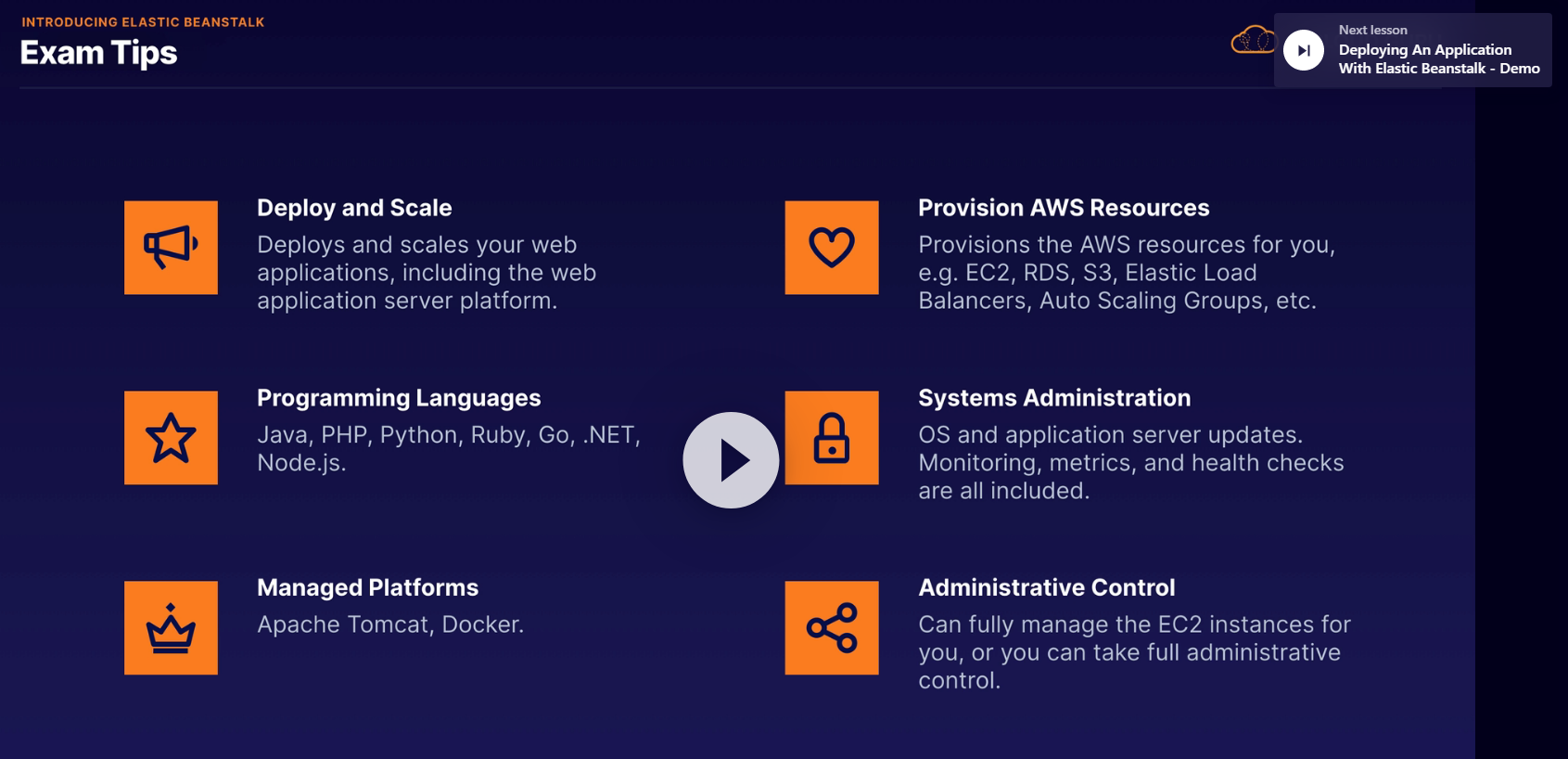Click the padlock icon for Systems Administration
1568x759 pixels.
pyautogui.click(x=831, y=438)
